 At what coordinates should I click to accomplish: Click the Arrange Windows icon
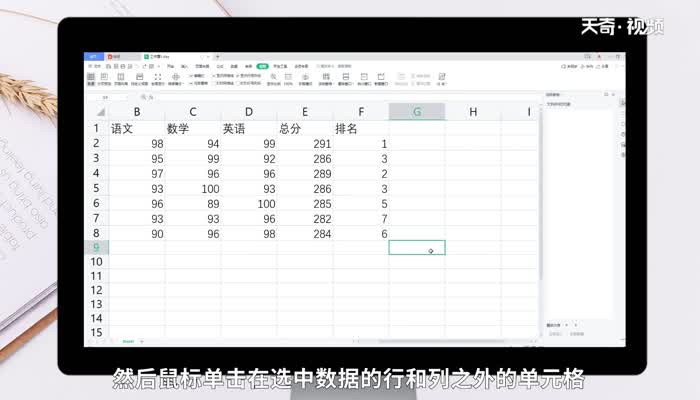coord(346,76)
